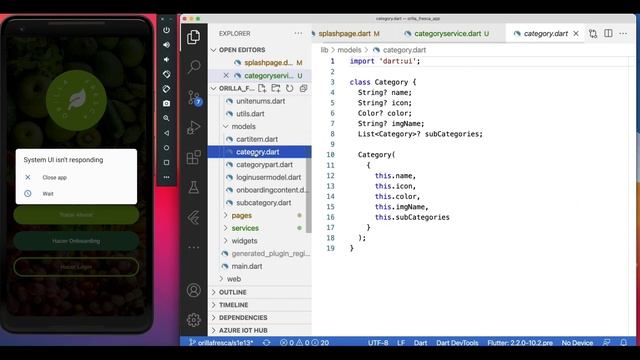
Task: Click Dart DevTools in status bar
Action: point(457,342)
